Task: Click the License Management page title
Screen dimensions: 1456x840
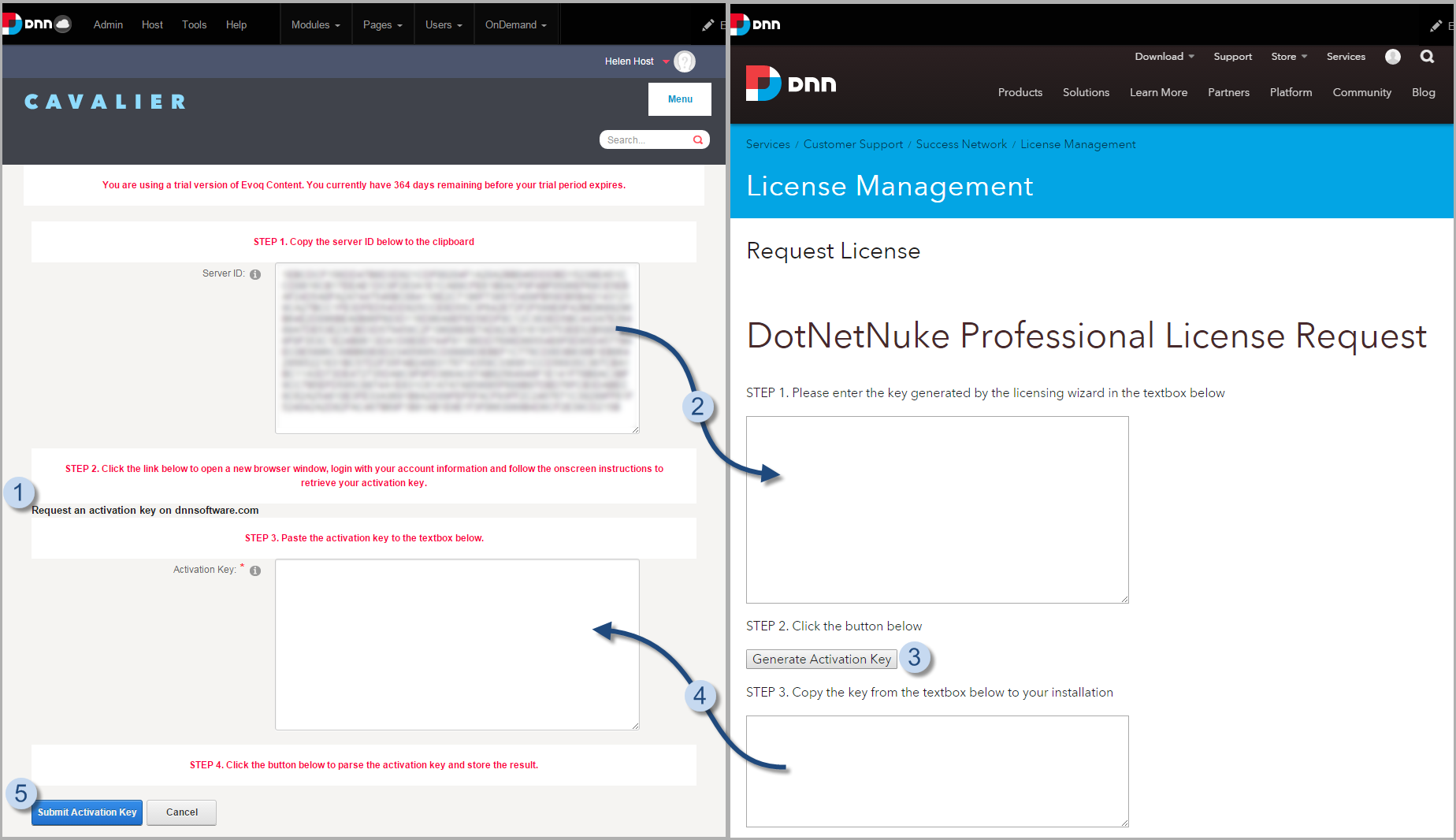Action: pos(890,186)
